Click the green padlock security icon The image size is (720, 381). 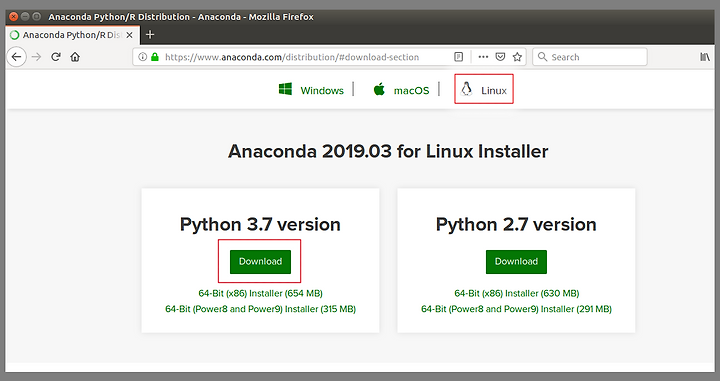tap(155, 57)
